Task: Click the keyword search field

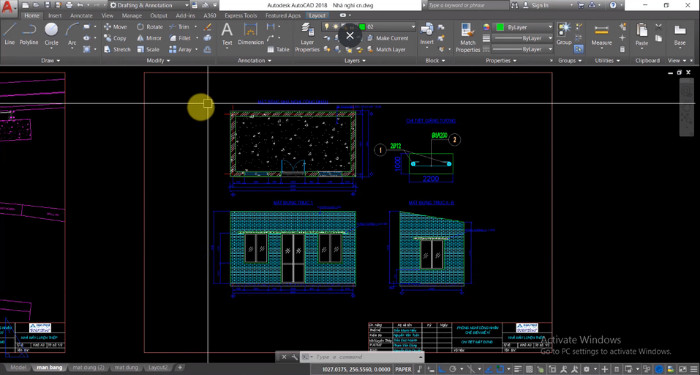Action: coord(468,5)
